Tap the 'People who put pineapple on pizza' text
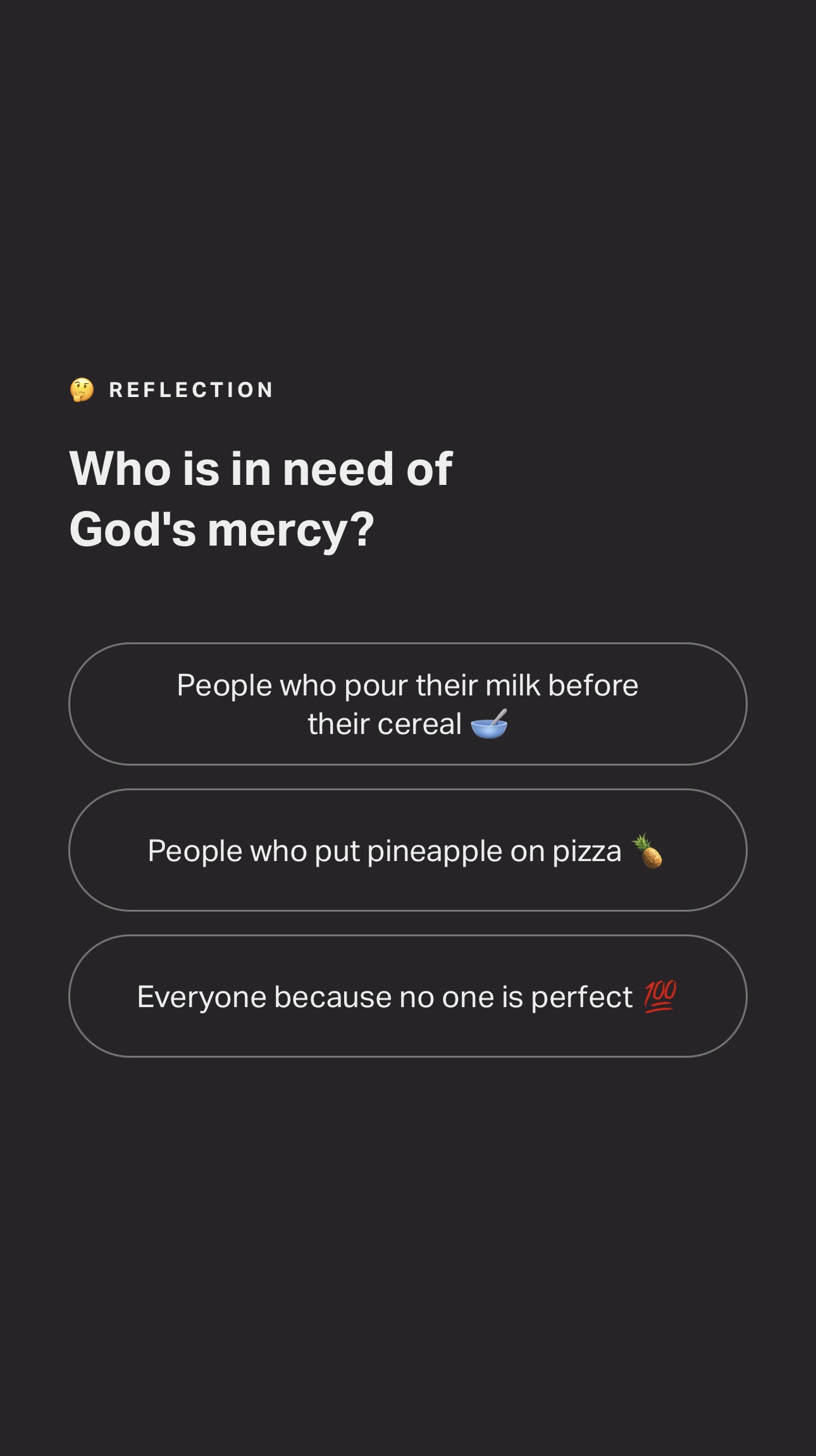The height and width of the screenshot is (1456, 816). coord(385,851)
